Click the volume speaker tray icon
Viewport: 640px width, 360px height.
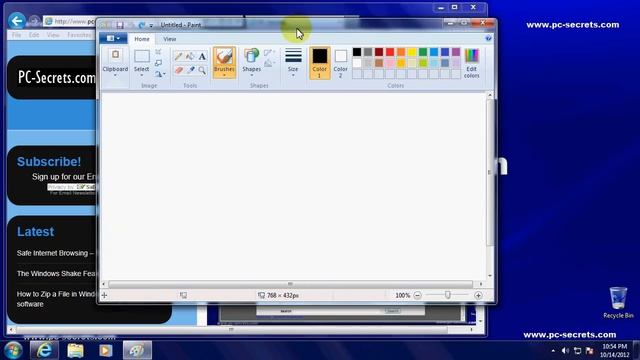coord(565,351)
